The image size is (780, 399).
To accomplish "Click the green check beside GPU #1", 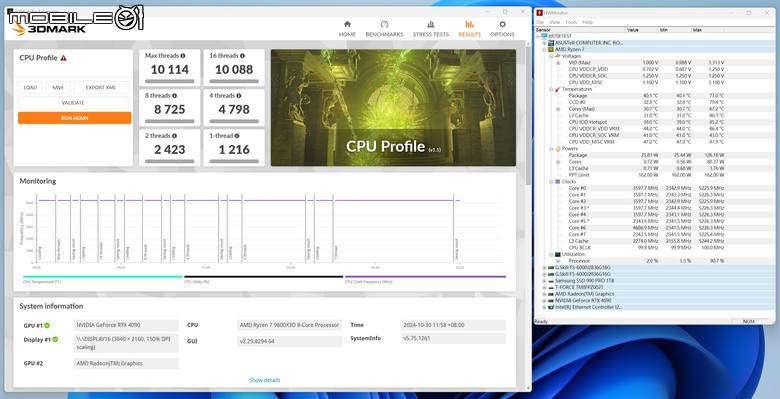I will pos(47,325).
